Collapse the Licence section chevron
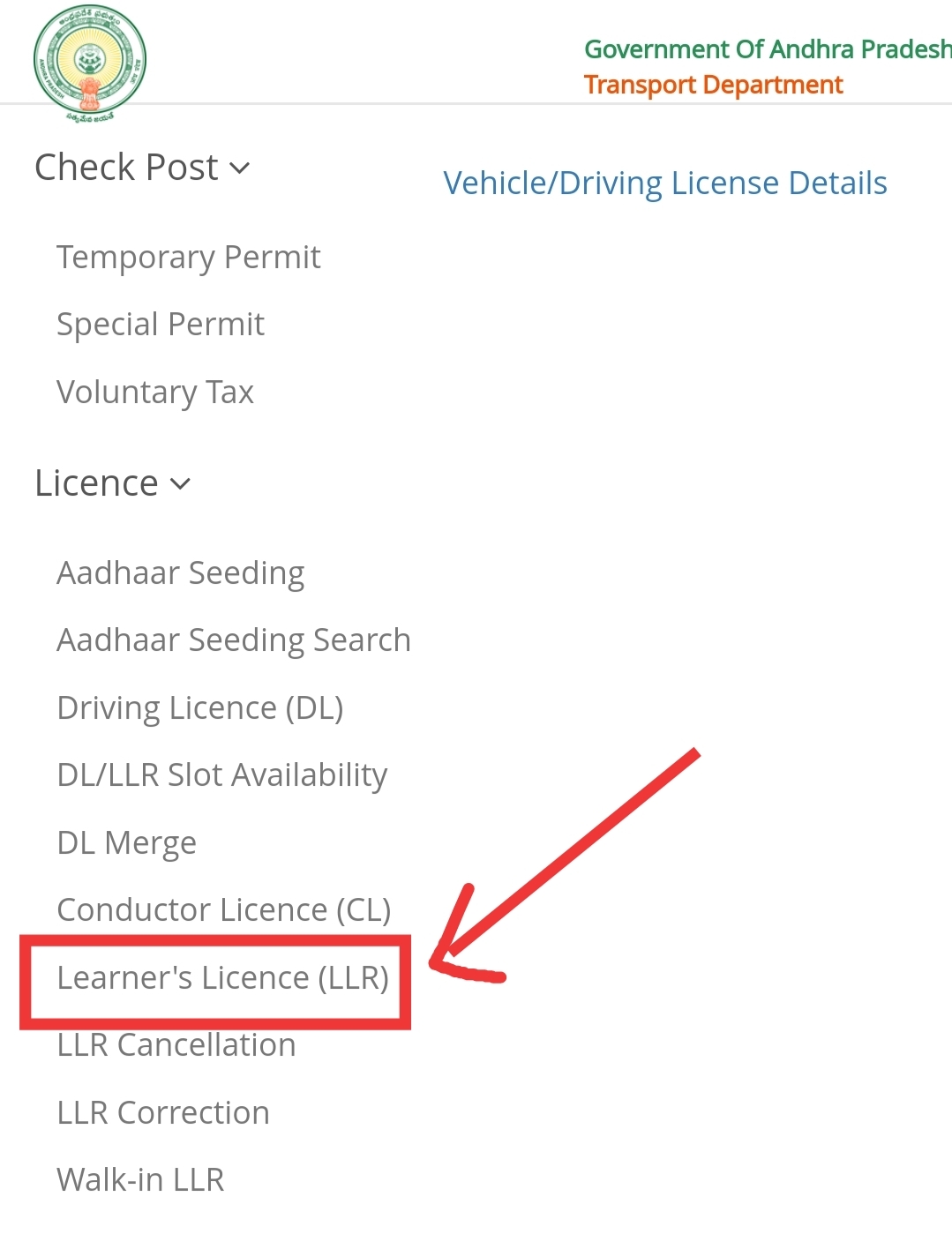Image resolution: width=952 pixels, height=1234 pixels. coord(179,484)
